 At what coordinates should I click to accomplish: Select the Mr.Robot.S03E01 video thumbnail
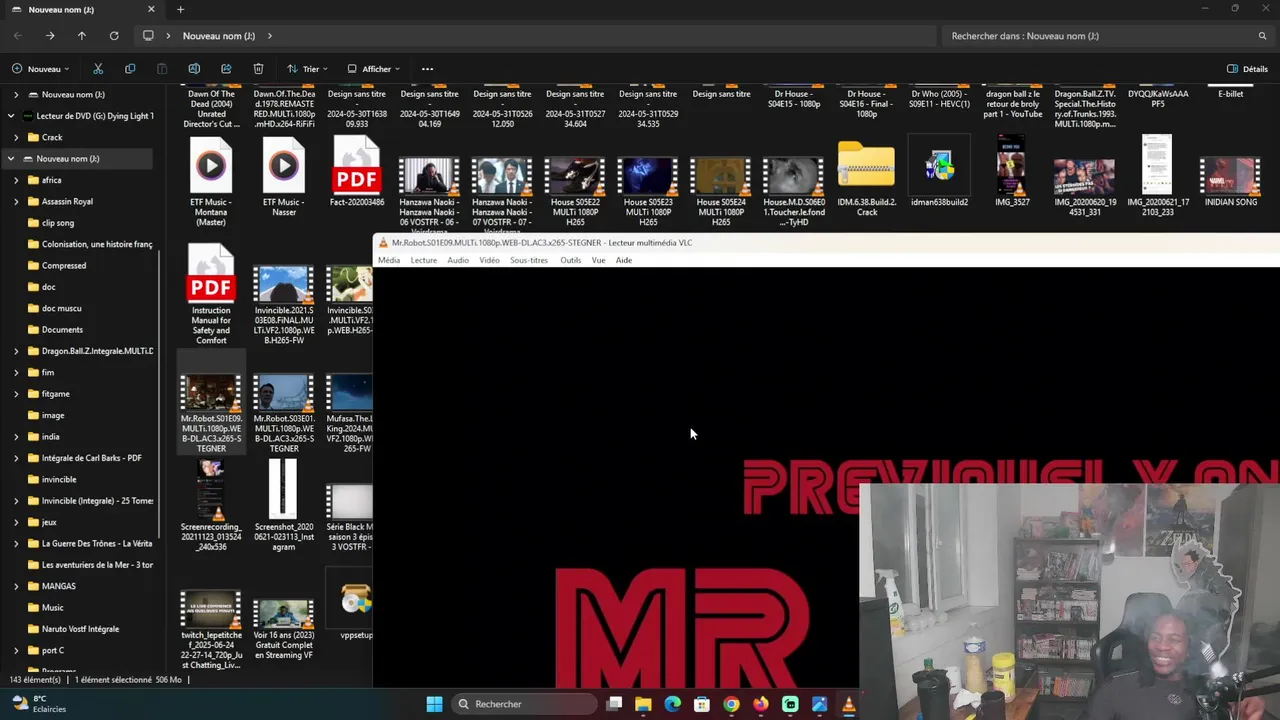(284, 393)
